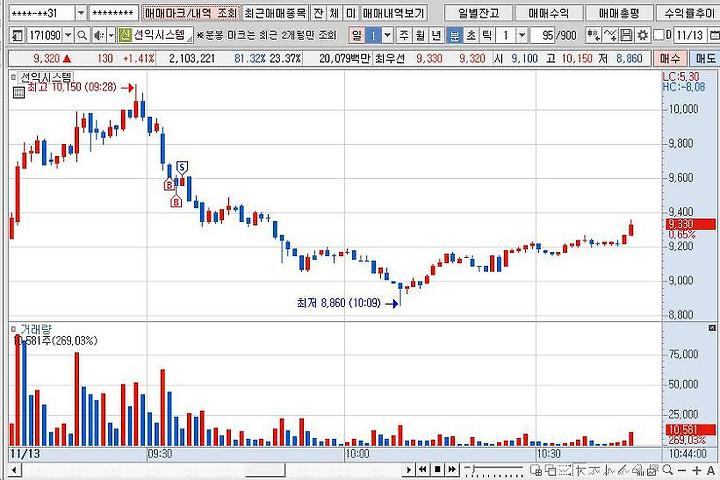Click the rewind double-arrow button
This screenshot has width=720, height=480.
422,469
